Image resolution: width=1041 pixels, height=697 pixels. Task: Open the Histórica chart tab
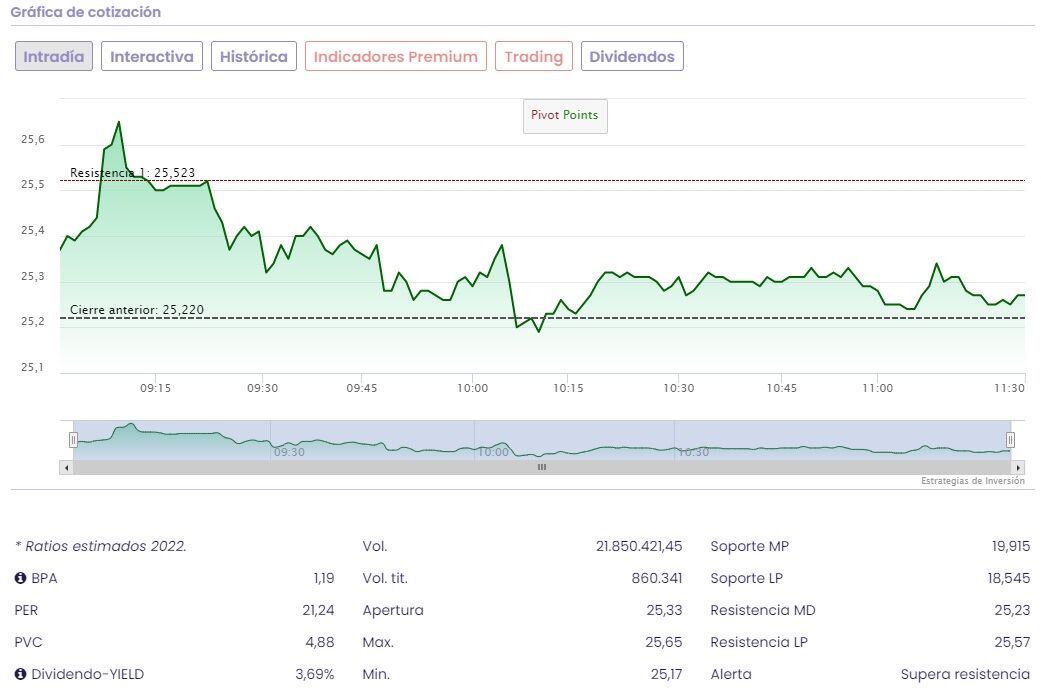click(254, 56)
